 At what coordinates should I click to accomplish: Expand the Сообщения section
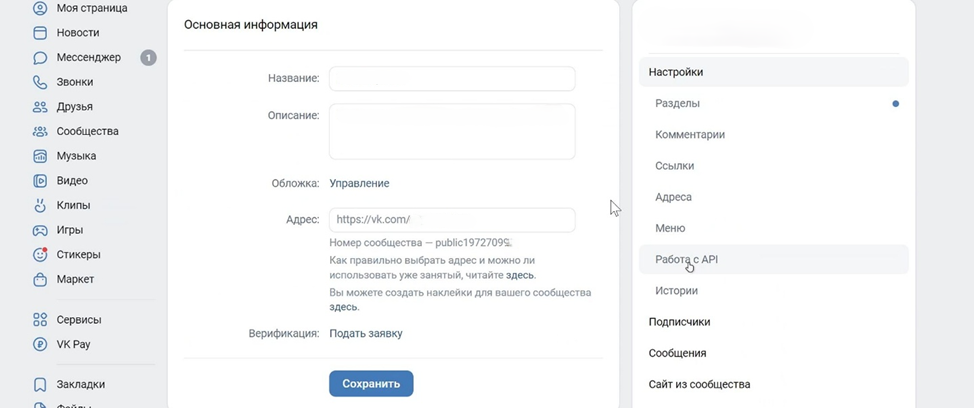click(x=677, y=353)
